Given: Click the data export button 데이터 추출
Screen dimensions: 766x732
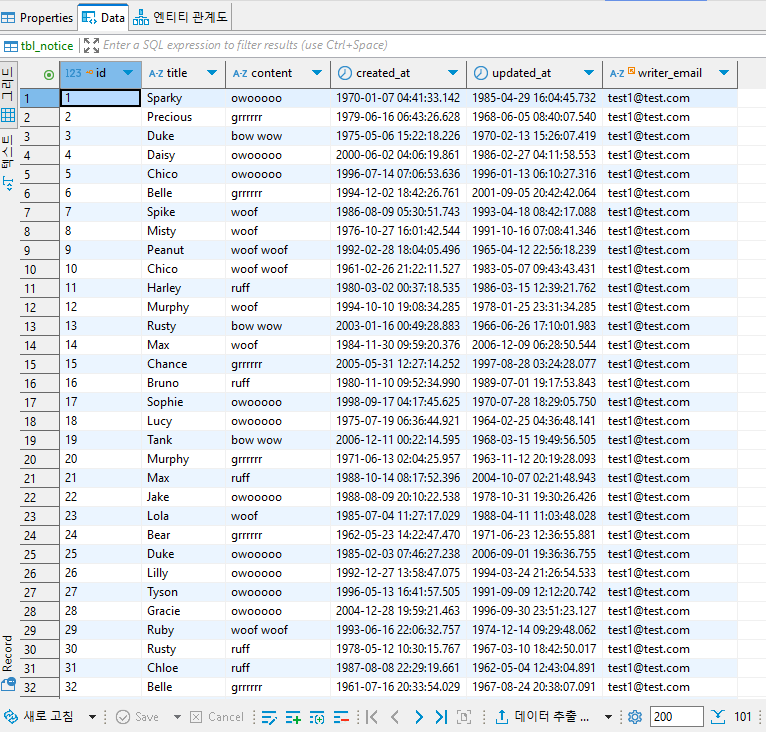Looking at the screenshot, I should point(542,717).
